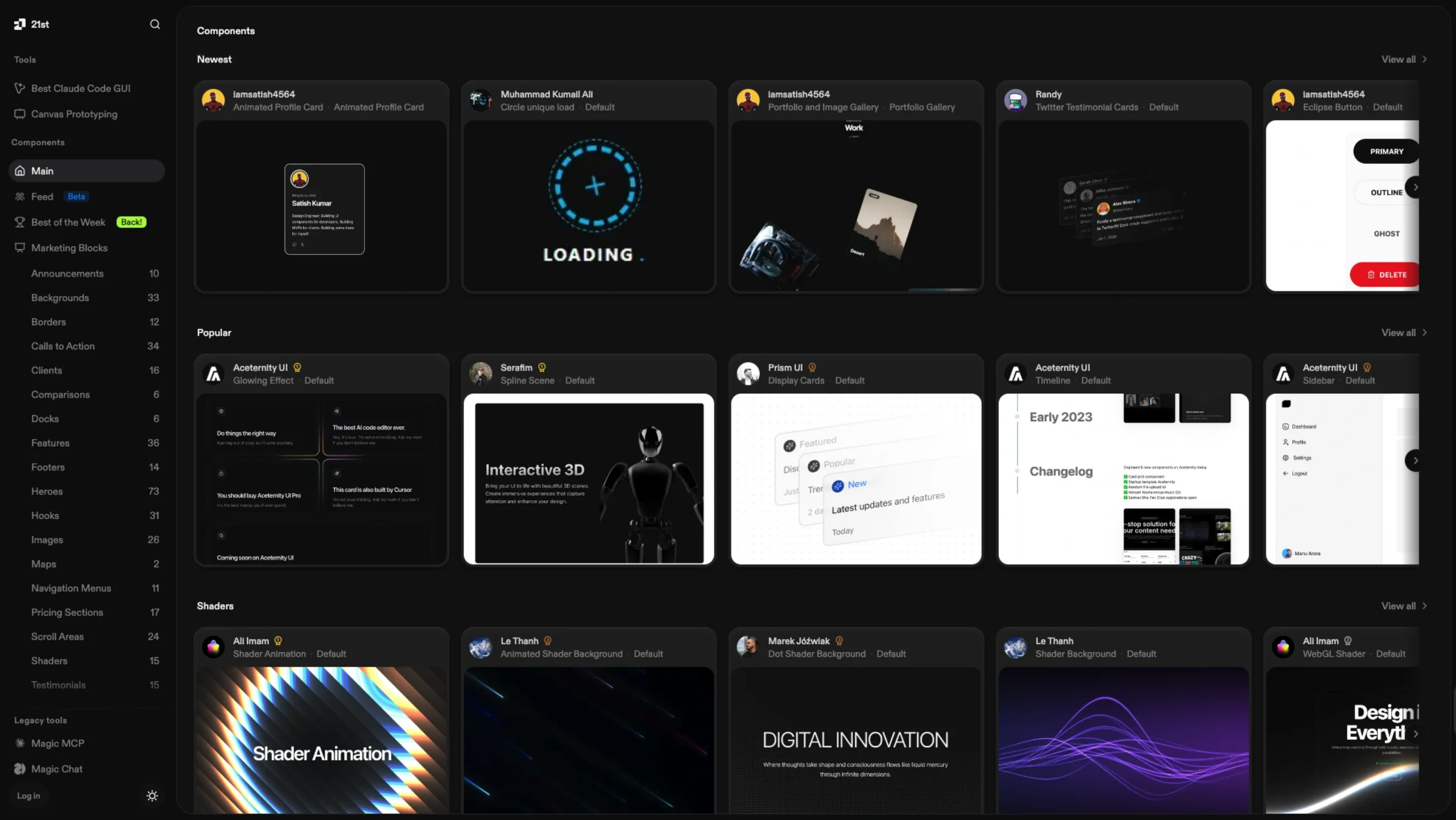Select the Feed Beta sidebar item

click(x=43, y=196)
